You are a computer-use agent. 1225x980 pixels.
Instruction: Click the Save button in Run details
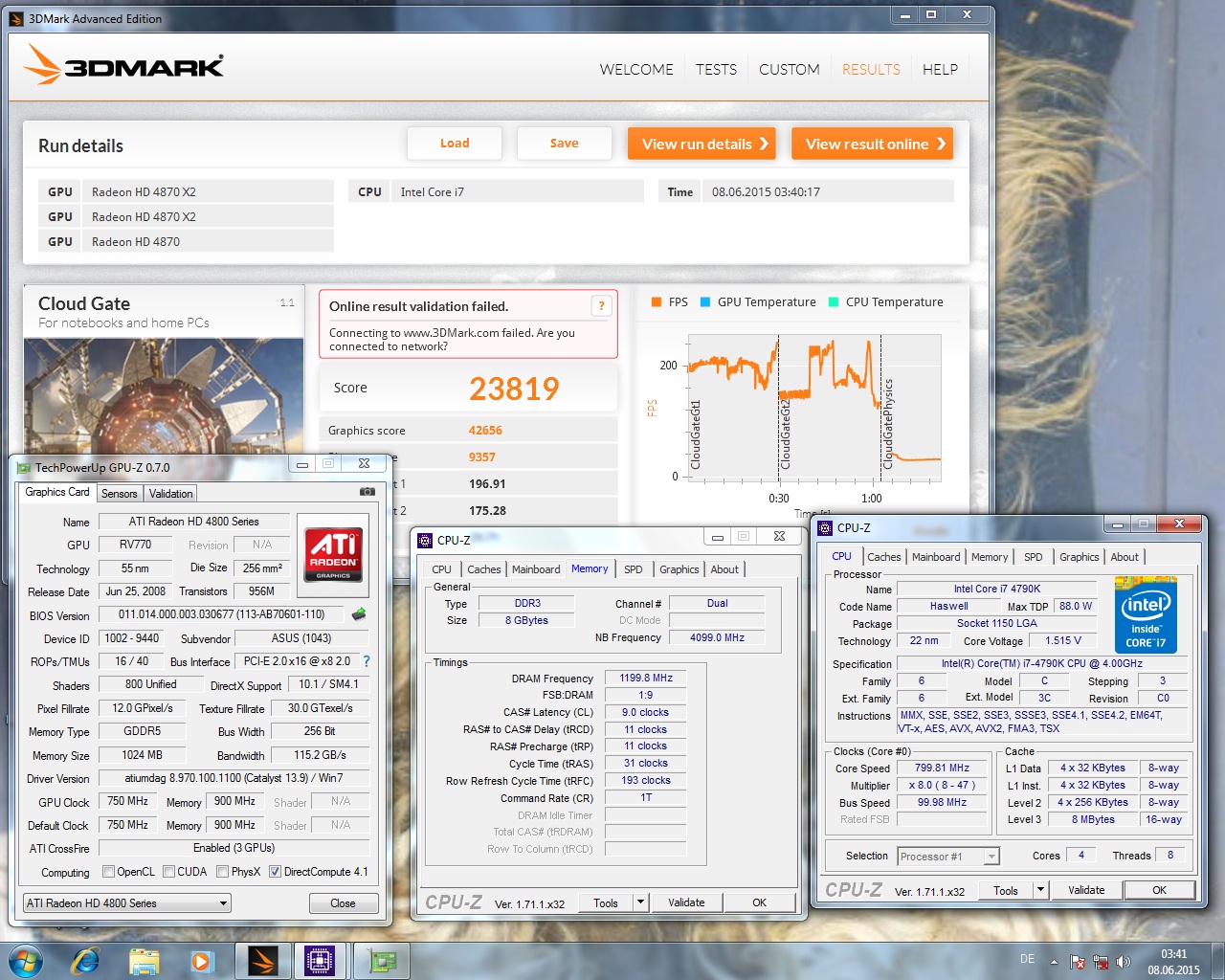[x=565, y=144]
